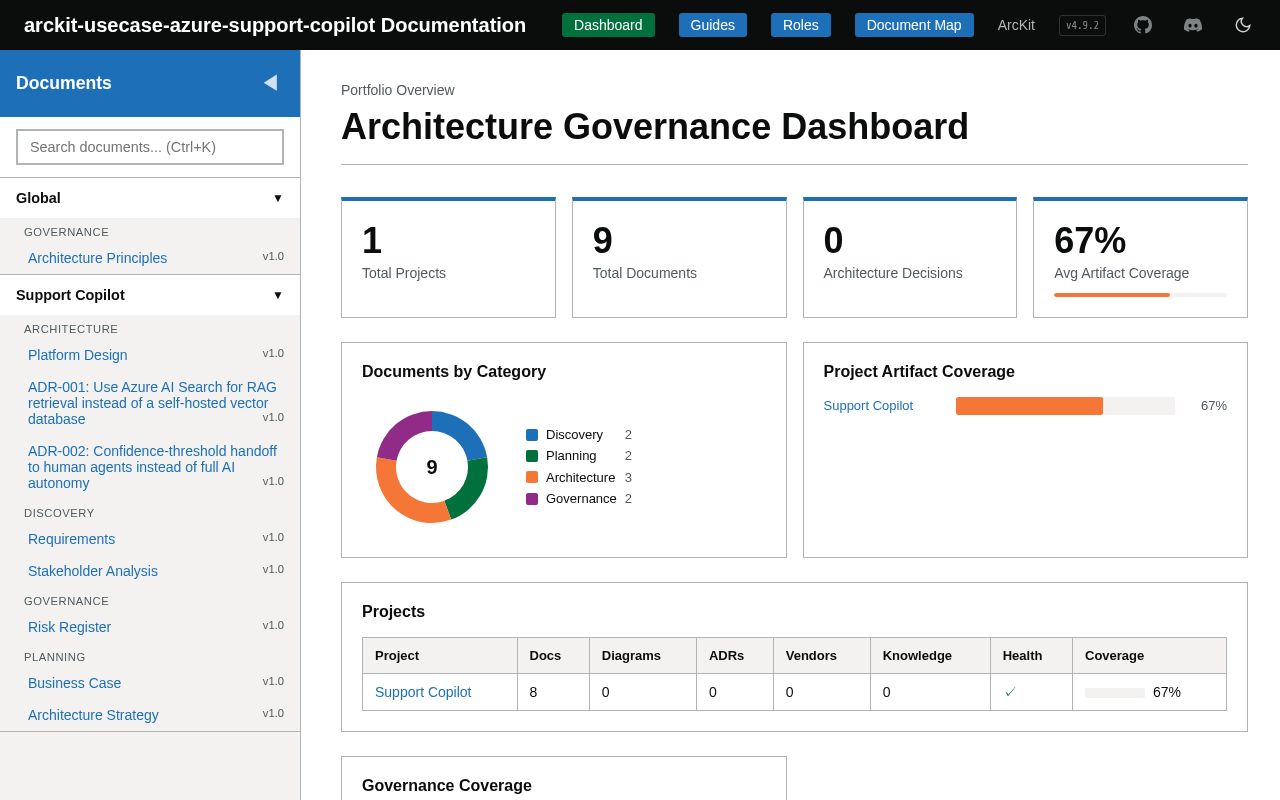Screen dimensions: 1280x800
Task: Open the Risk Register document
Action: coord(69,627)
